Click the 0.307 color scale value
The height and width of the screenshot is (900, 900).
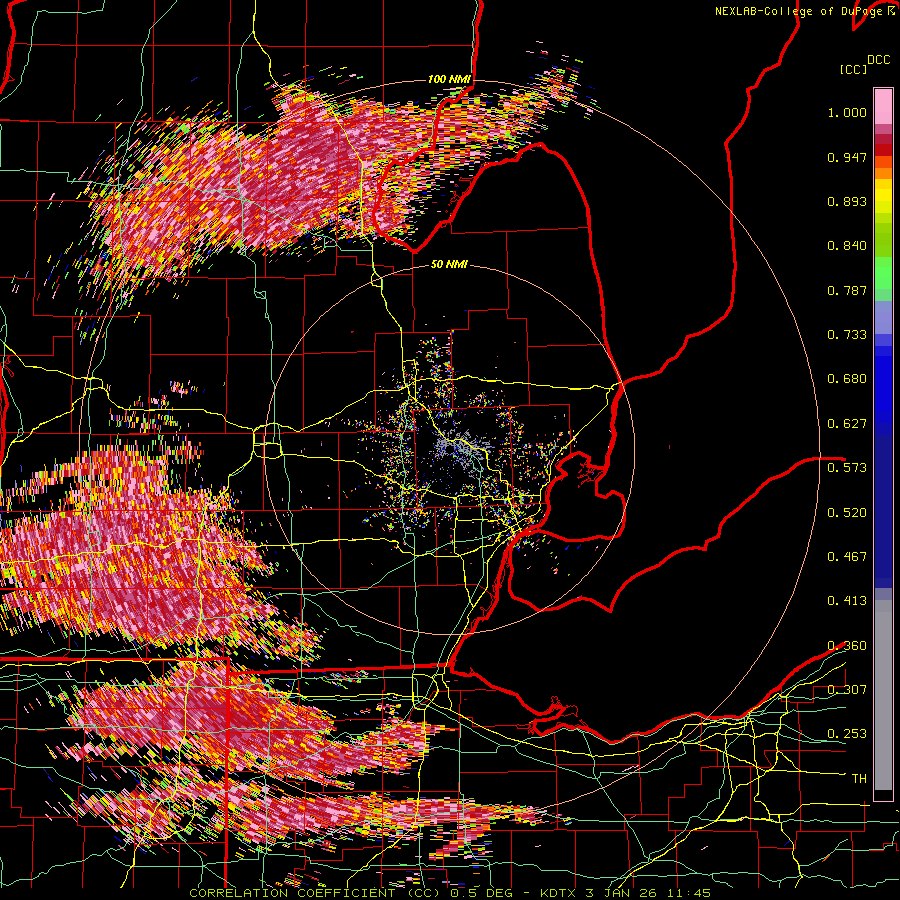[x=847, y=690]
